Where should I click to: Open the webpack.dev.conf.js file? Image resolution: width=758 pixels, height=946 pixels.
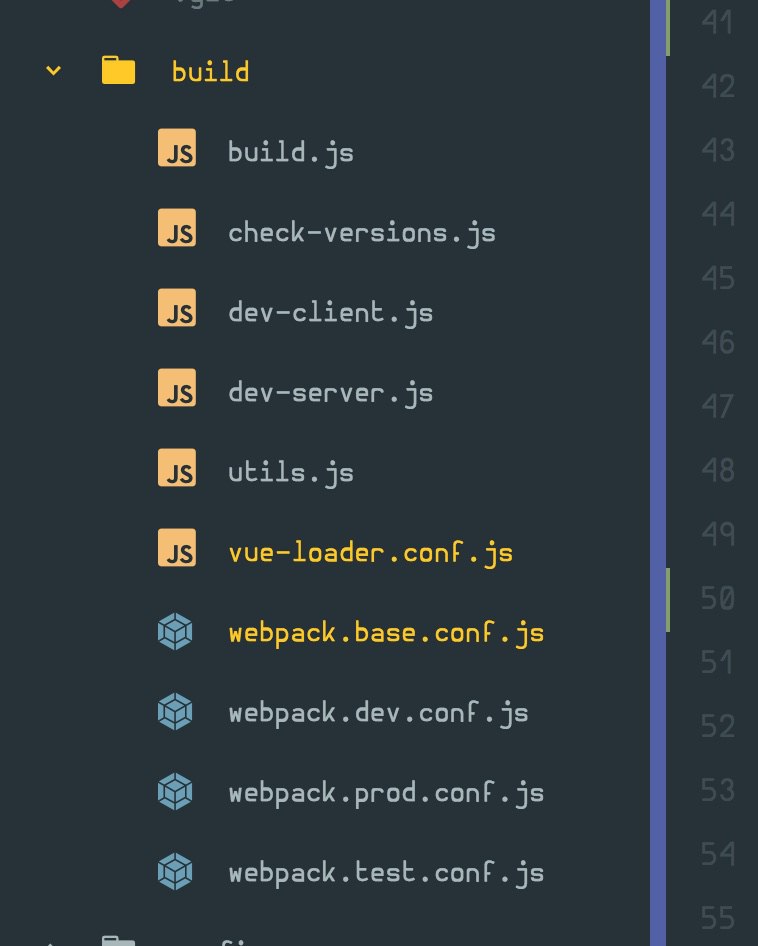click(x=378, y=712)
